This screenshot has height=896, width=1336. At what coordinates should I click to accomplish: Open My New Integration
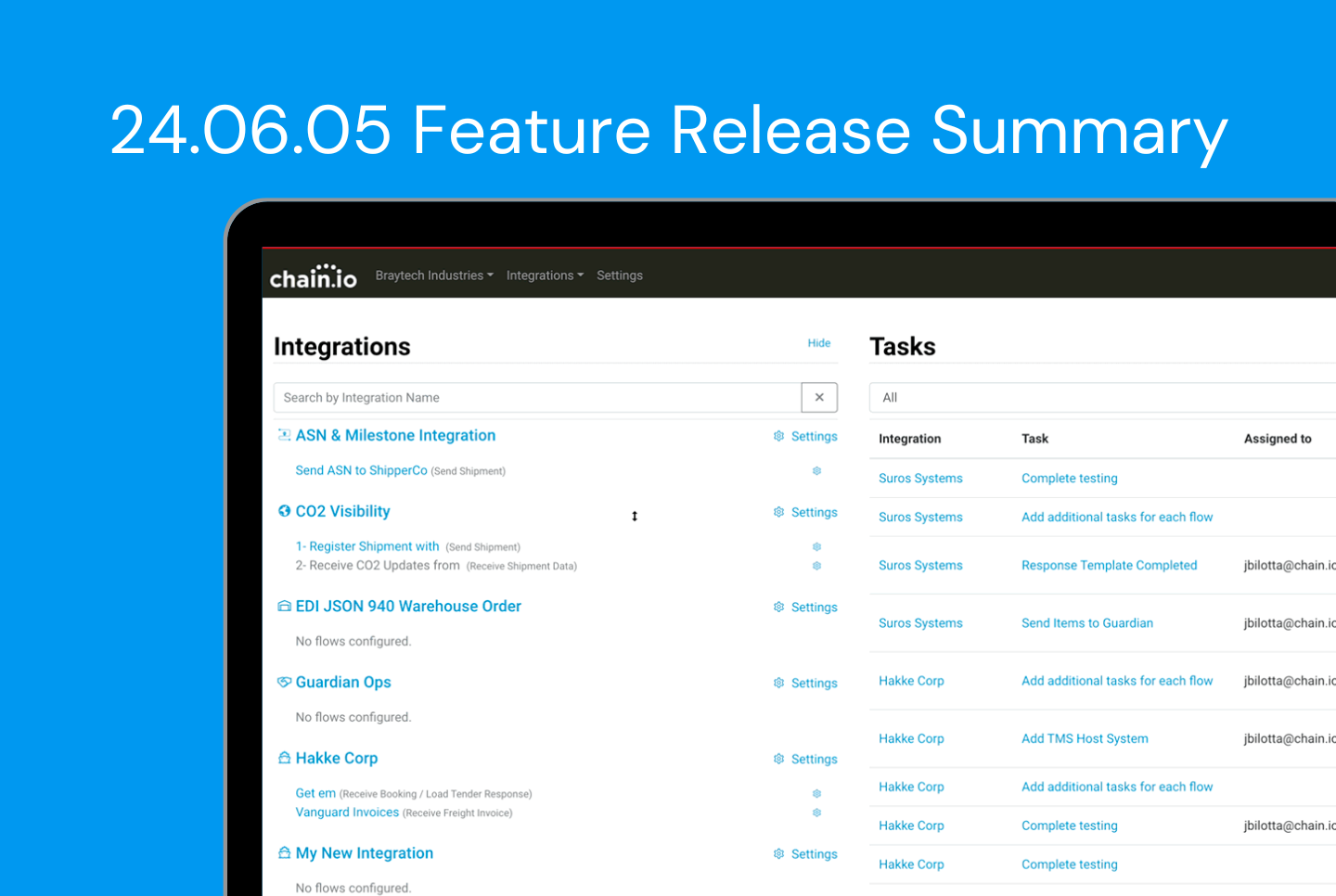point(364,853)
